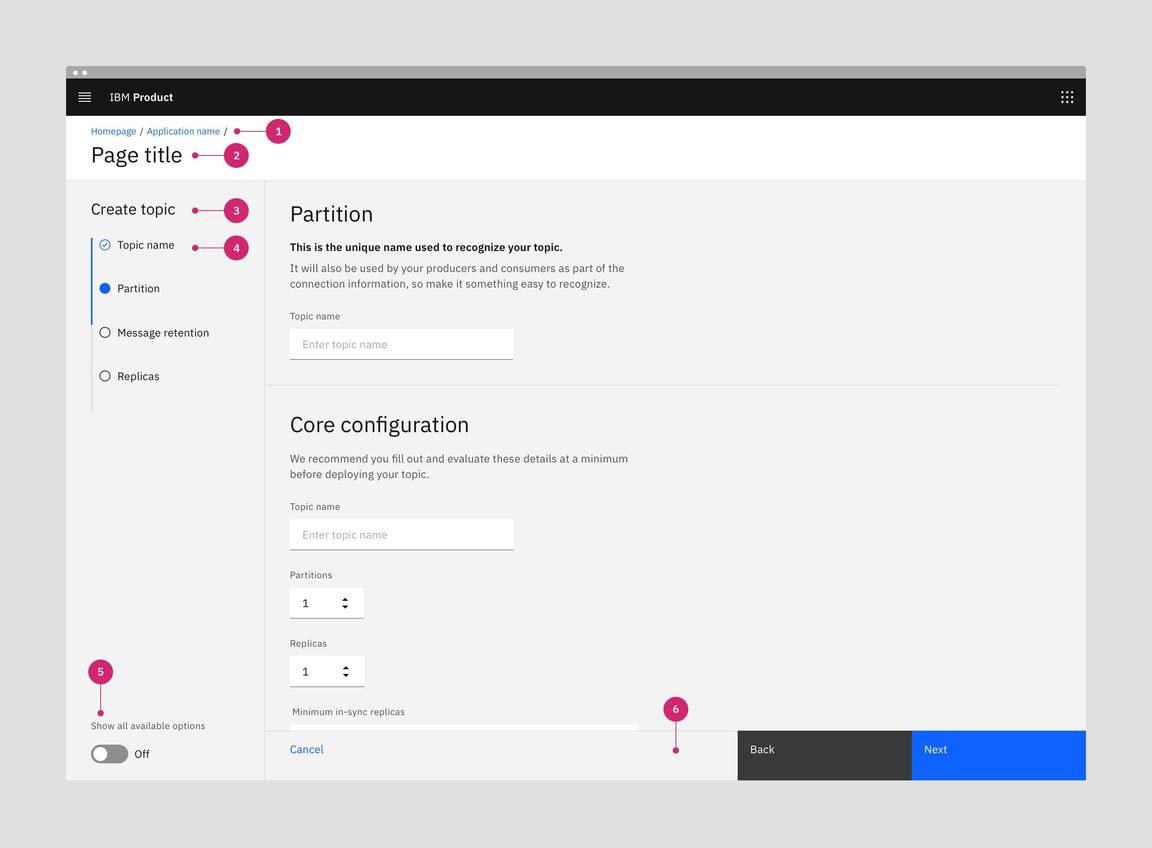
Task: Click the Cancel link
Action: click(306, 749)
